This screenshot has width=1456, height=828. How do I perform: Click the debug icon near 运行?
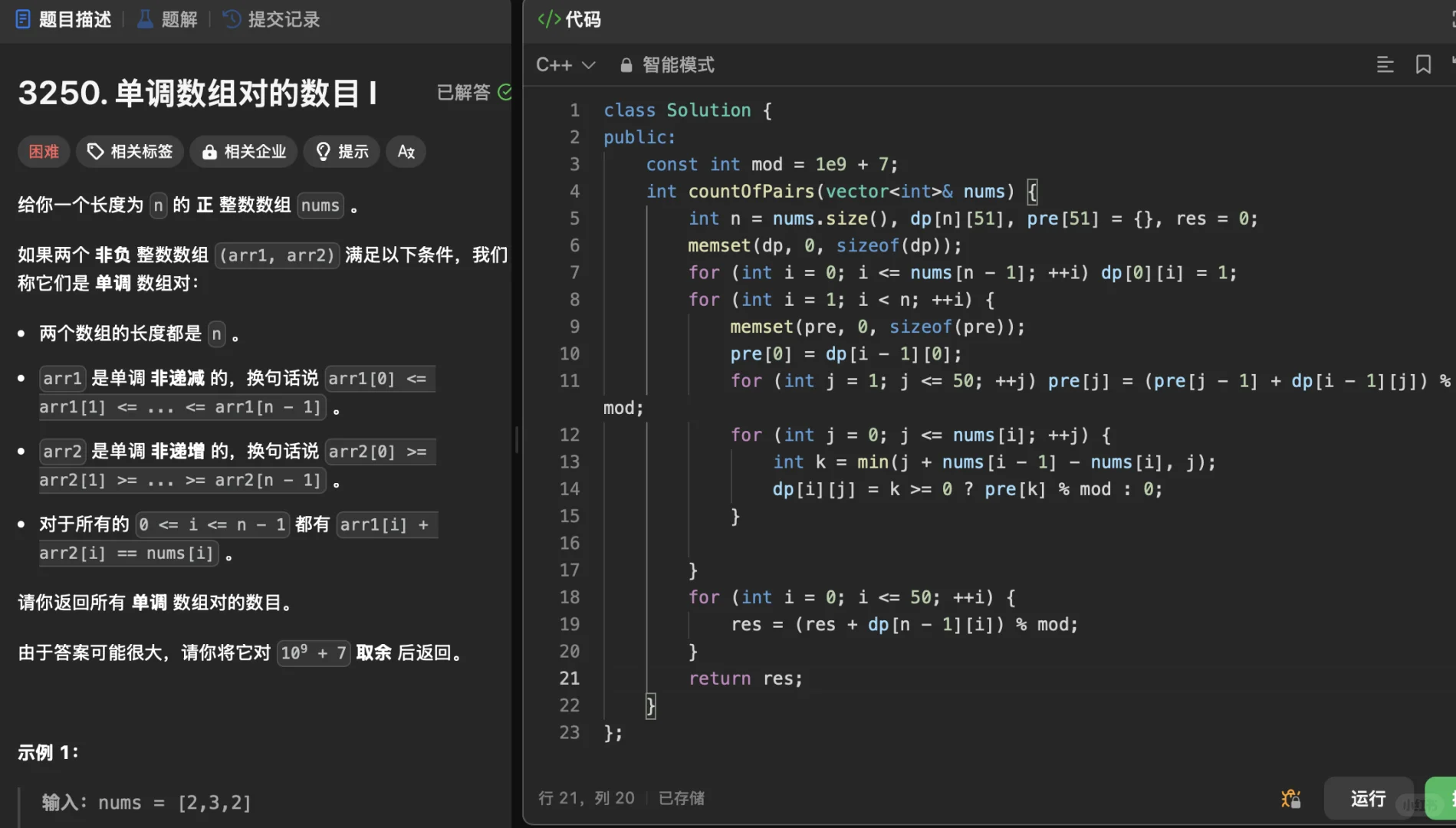[1291, 799]
